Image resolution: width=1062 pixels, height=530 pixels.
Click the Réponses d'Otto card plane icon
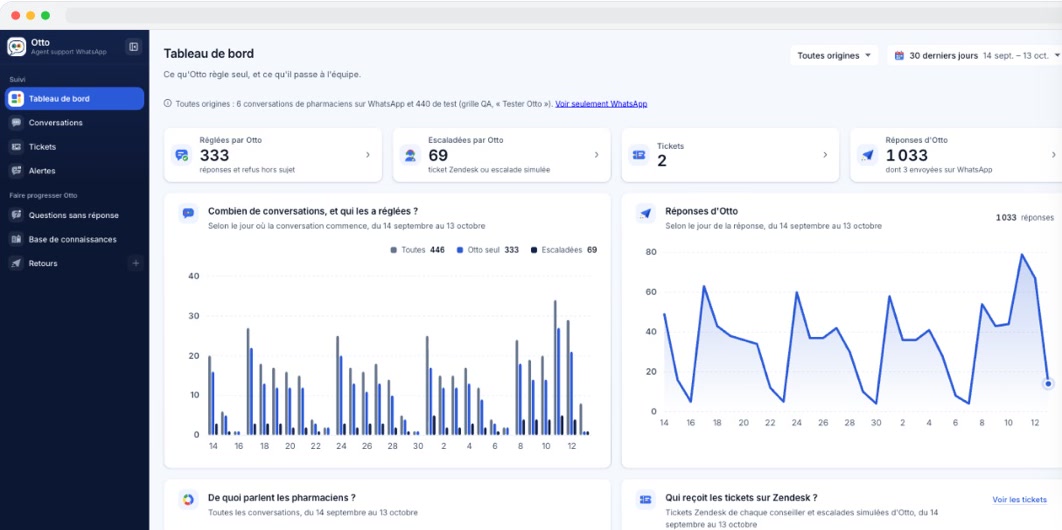(868, 155)
